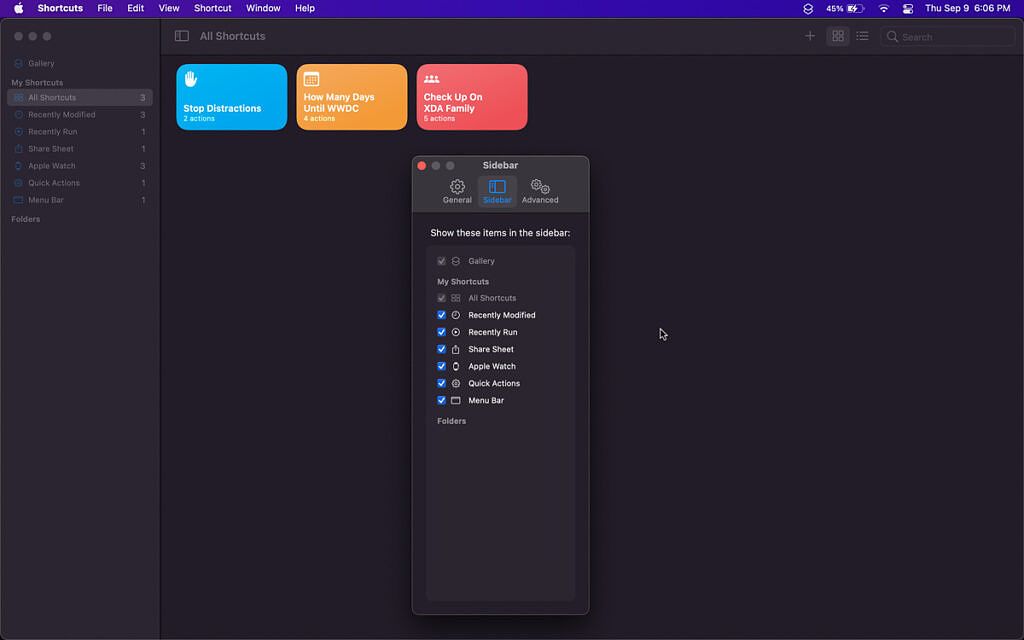Toggle the sidebar using the toolbar sidebar icon

181,35
